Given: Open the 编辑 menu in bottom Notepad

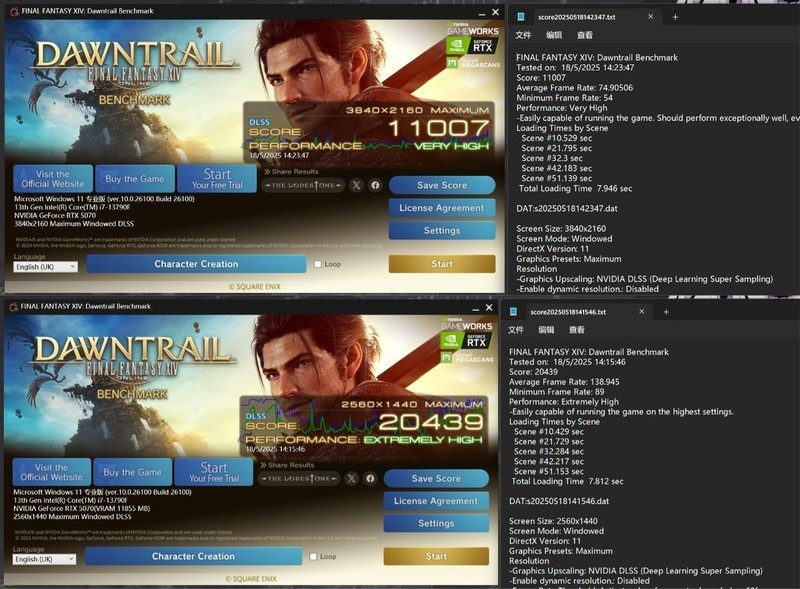Looking at the screenshot, I should tap(546, 330).
